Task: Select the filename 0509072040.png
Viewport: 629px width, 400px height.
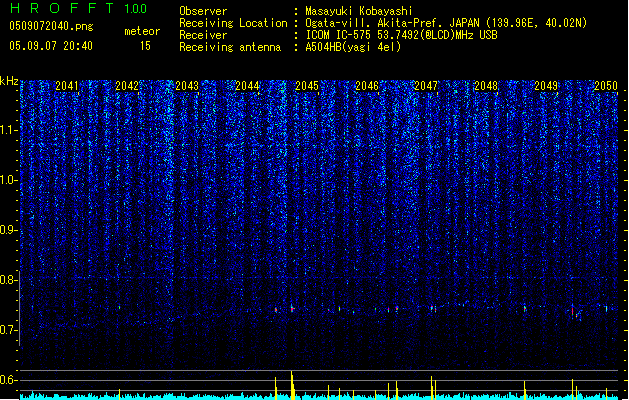Action: pyautogui.click(x=51, y=26)
